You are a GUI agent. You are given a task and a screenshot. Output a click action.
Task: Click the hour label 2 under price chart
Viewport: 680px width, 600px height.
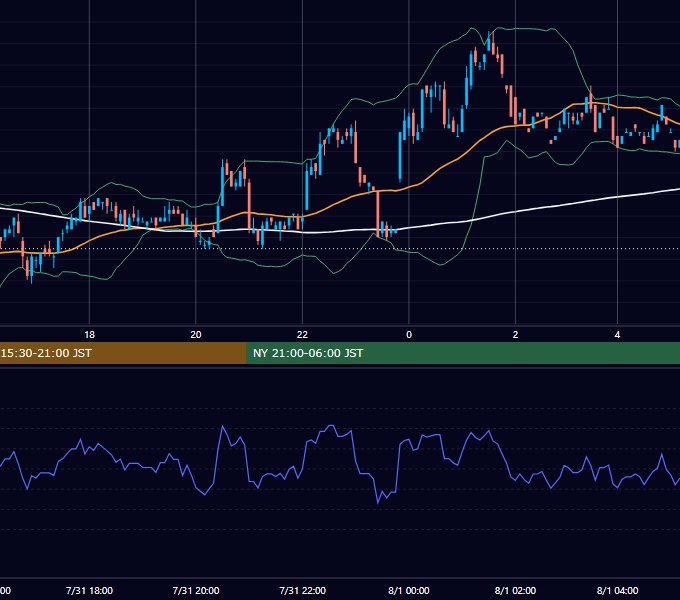(515, 335)
